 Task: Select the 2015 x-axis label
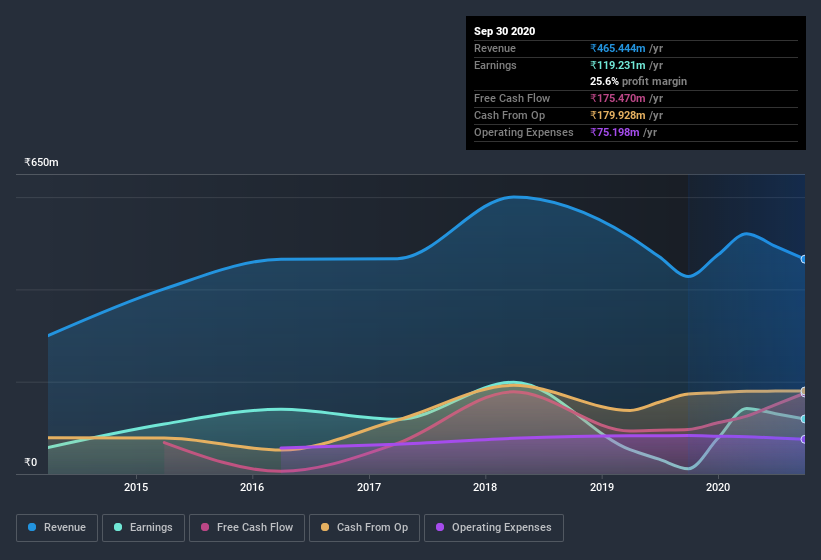click(136, 487)
